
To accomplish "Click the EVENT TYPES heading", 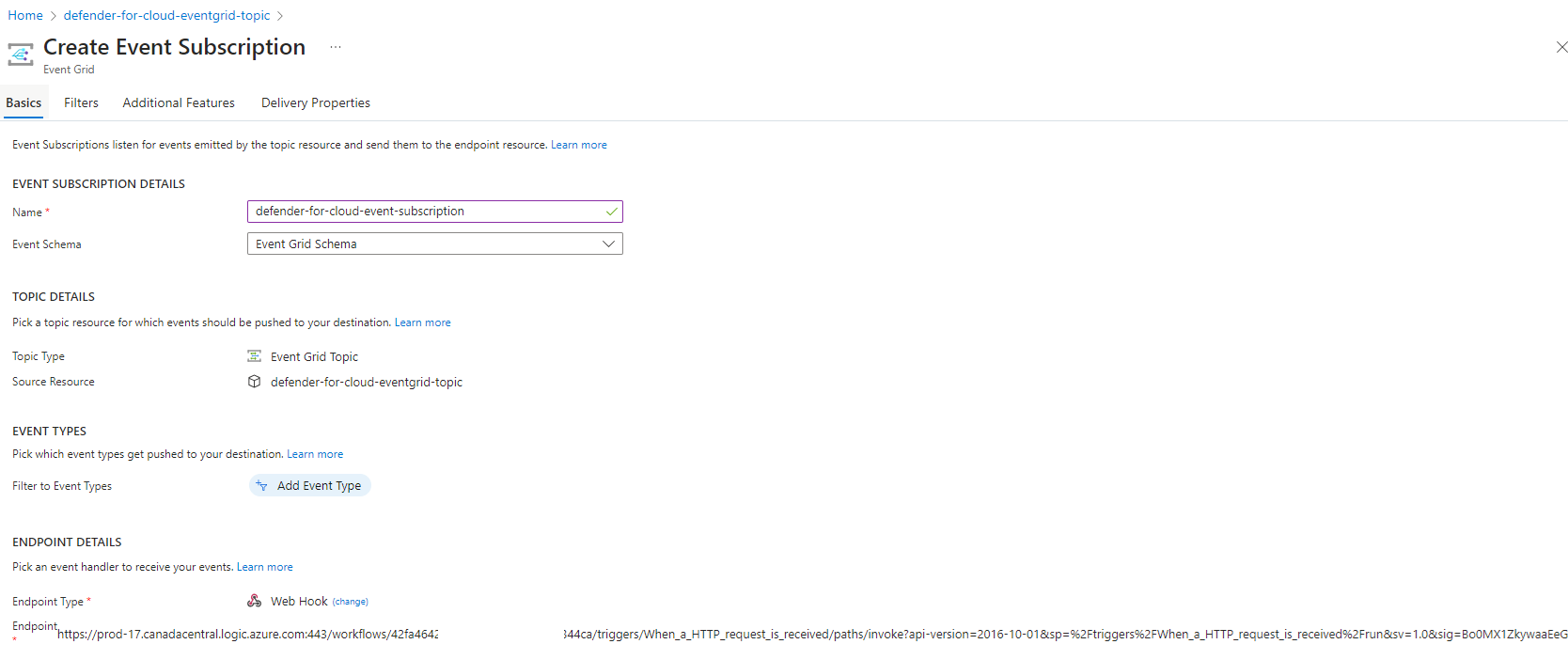I will point(49,432).
